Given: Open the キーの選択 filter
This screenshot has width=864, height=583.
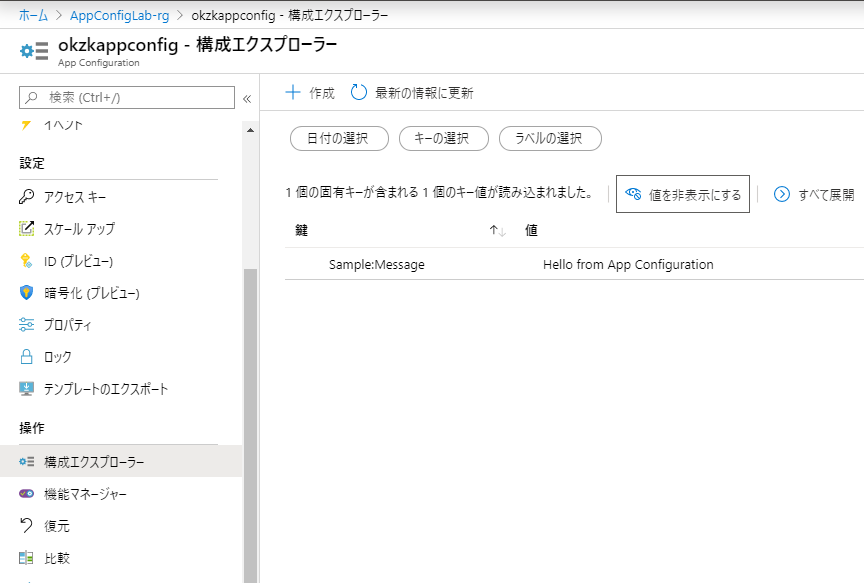Looking at the screenshot, I should pyautogui.click(x=444, y=138).
